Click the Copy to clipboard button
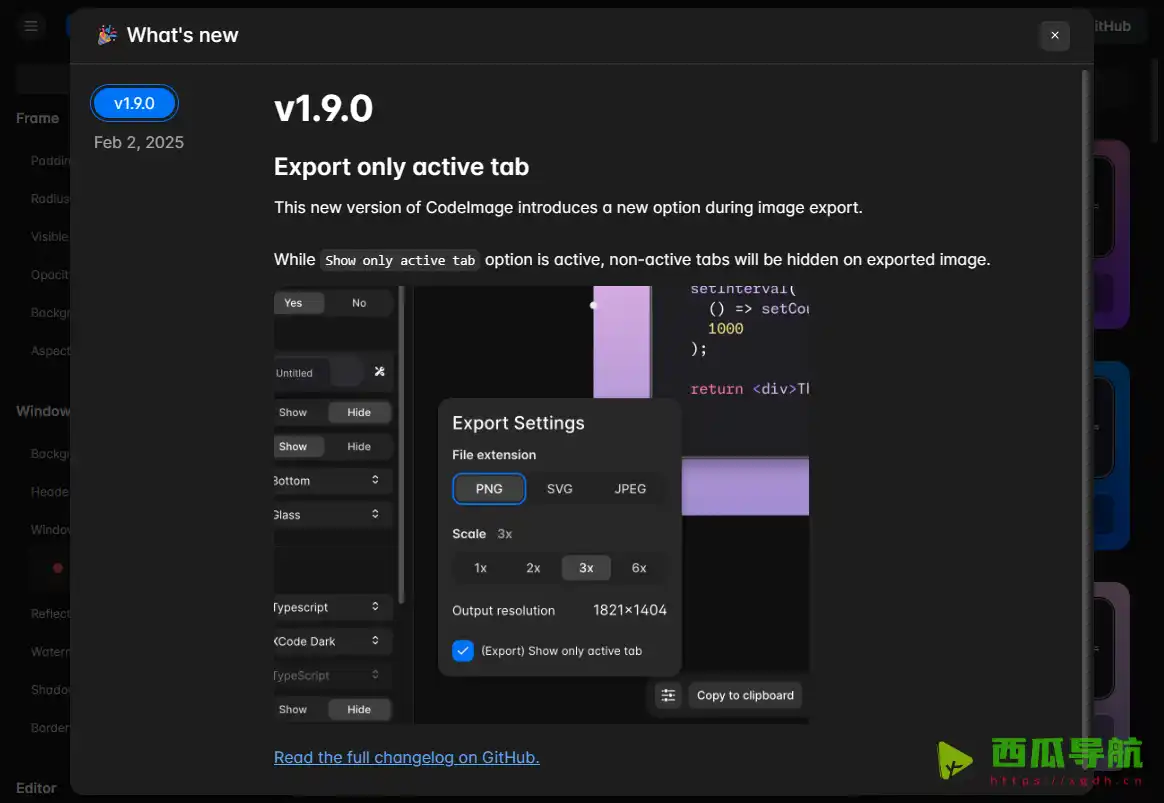The image size is (1164, 803). click(x=745, y=695)
